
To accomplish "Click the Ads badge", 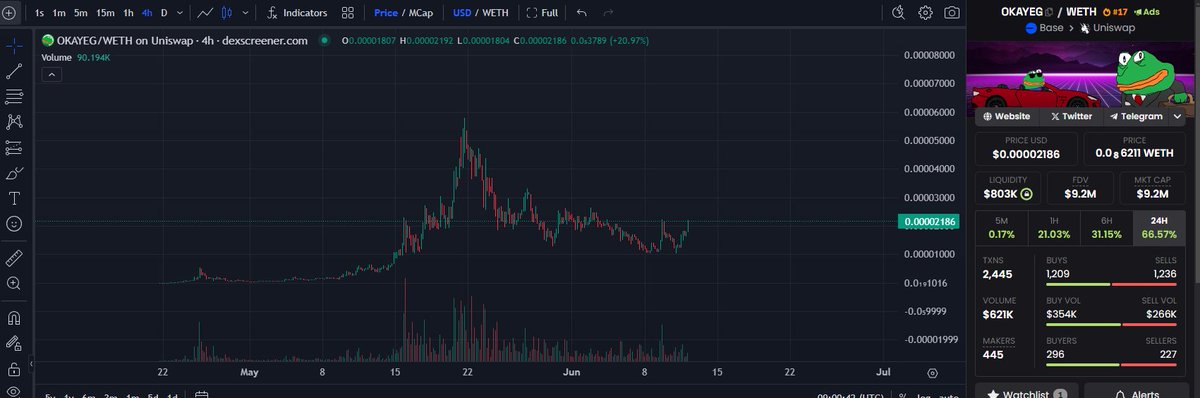I will point(1146,11).
